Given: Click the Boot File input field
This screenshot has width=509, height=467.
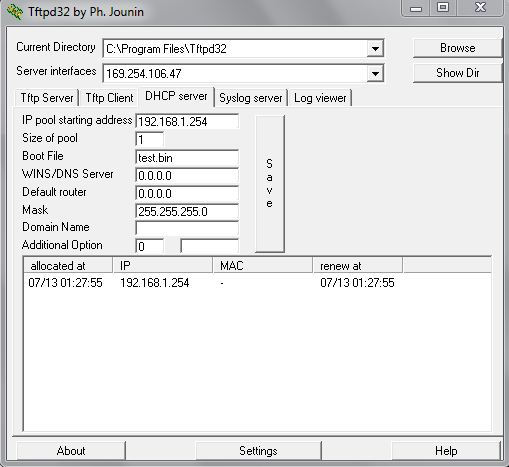Looking at the screenshot, I should pyautogui.click(x=187, y=158).
